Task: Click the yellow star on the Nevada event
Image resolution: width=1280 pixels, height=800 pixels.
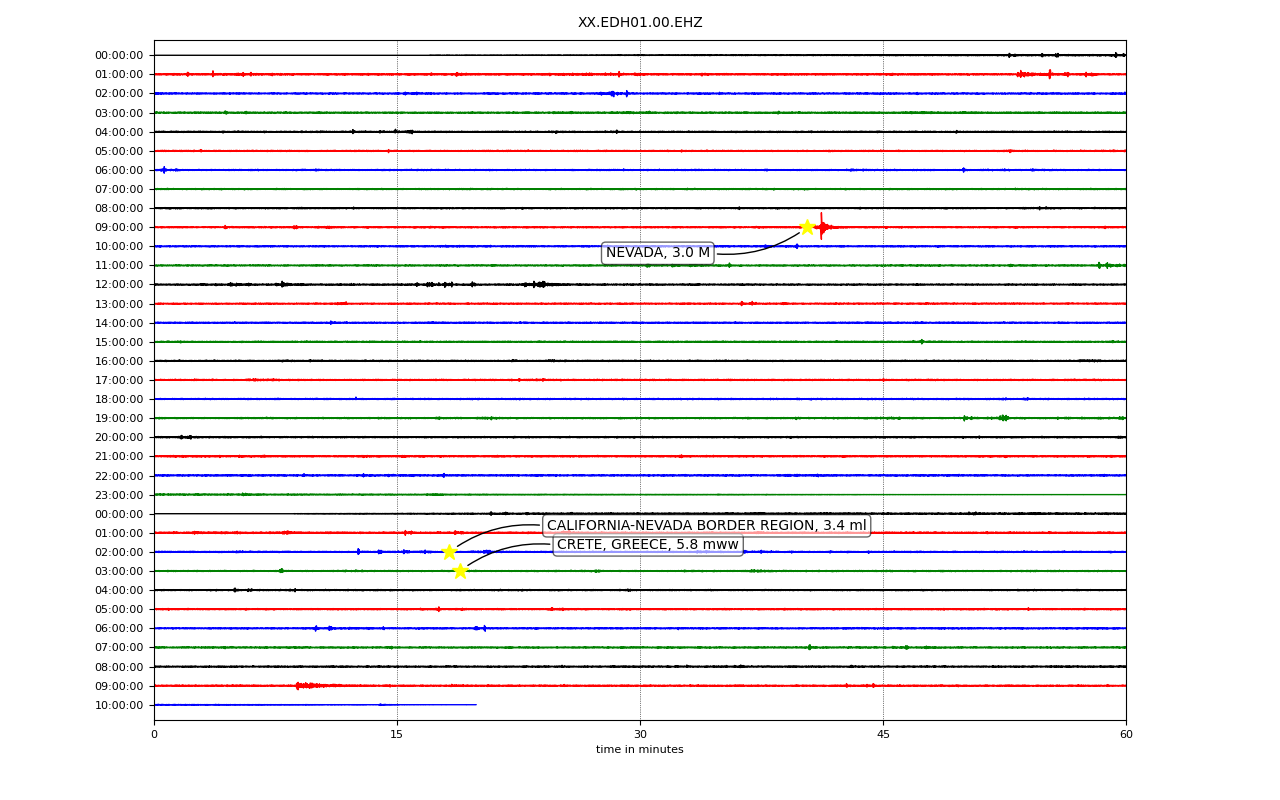Action: (807, 227)
